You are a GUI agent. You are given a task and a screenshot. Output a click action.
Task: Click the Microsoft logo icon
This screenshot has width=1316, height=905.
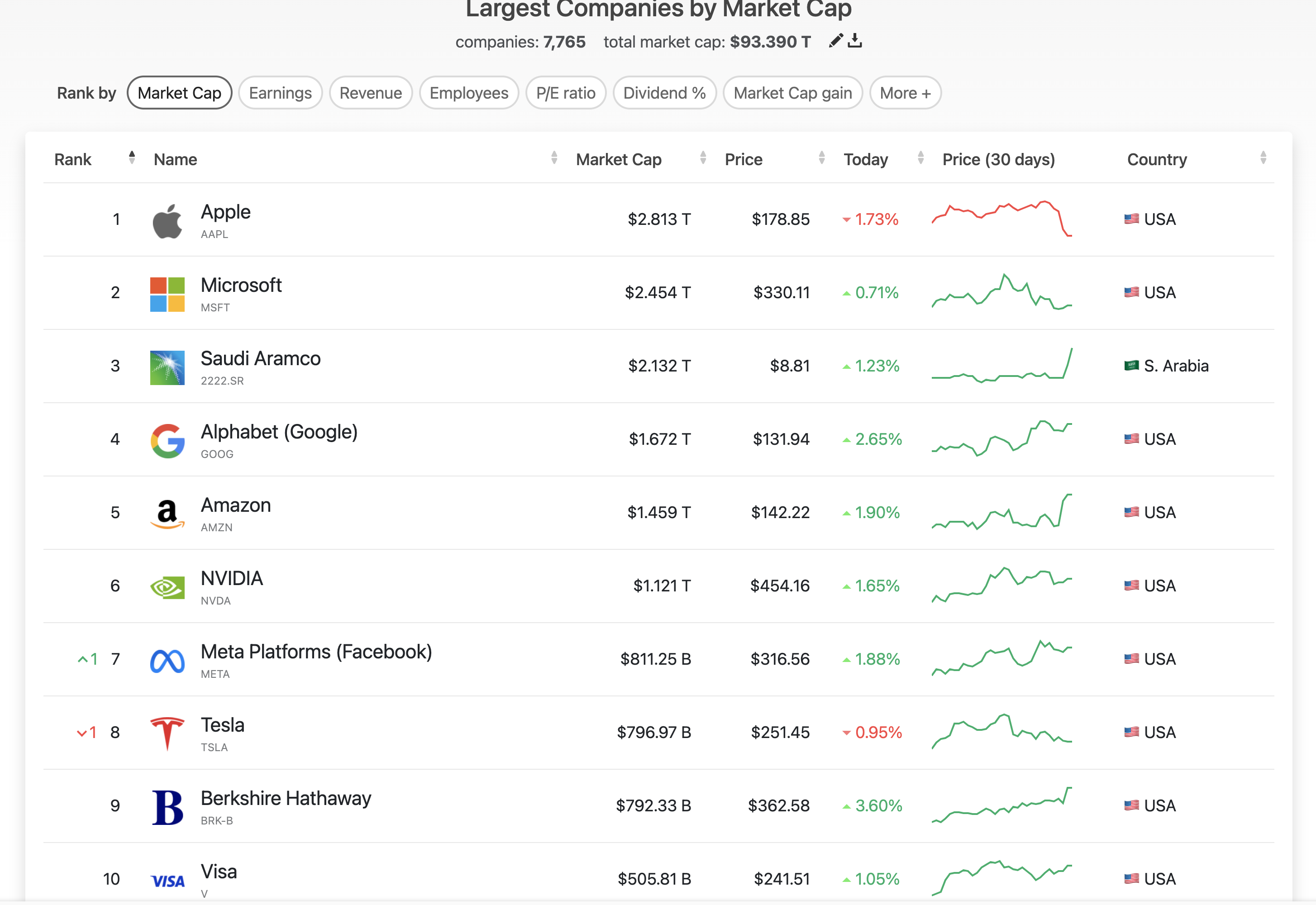click(167, 294)
